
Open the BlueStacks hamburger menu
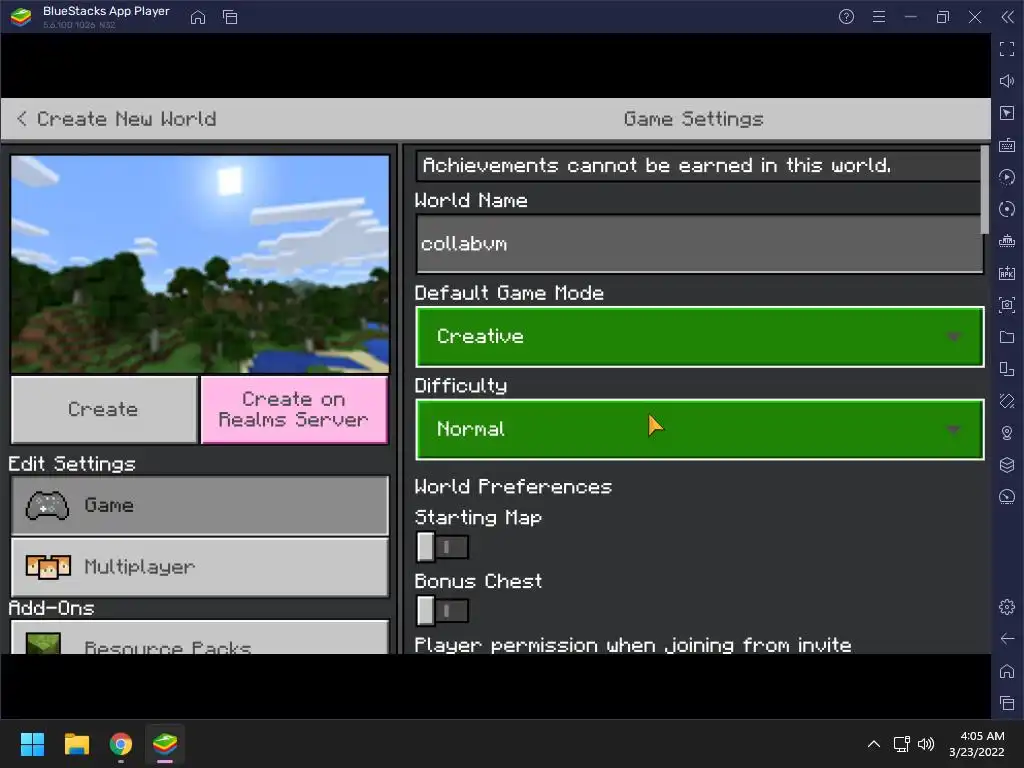(x=879, y=17)
